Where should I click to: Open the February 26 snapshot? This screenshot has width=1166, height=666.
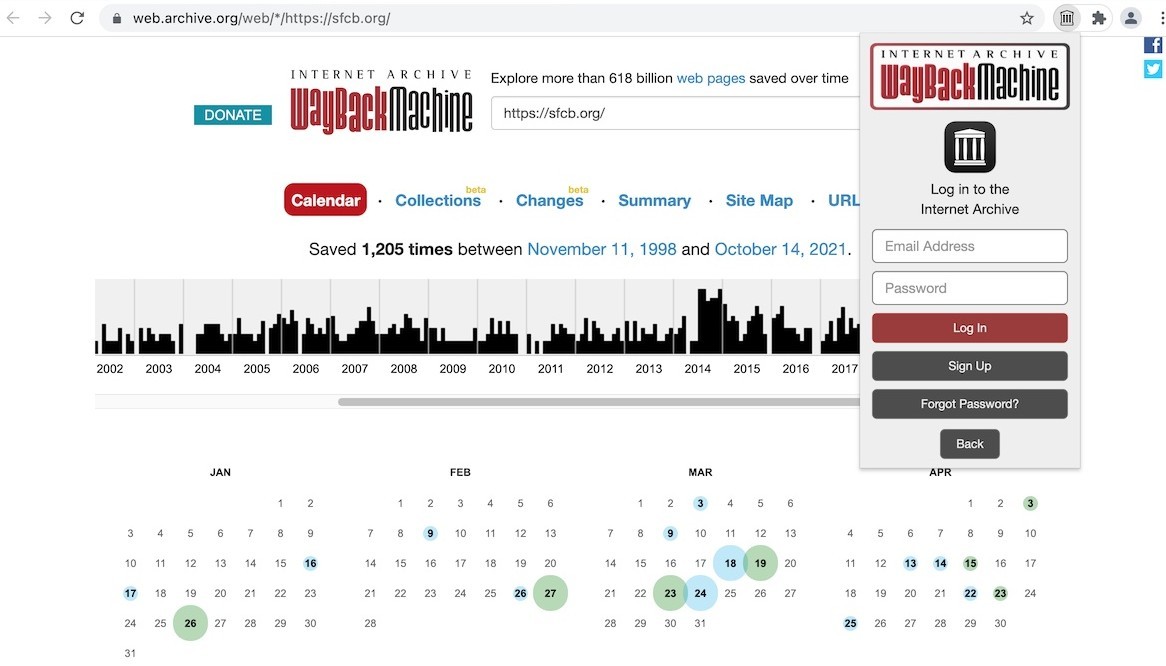[x=520, y=593]
